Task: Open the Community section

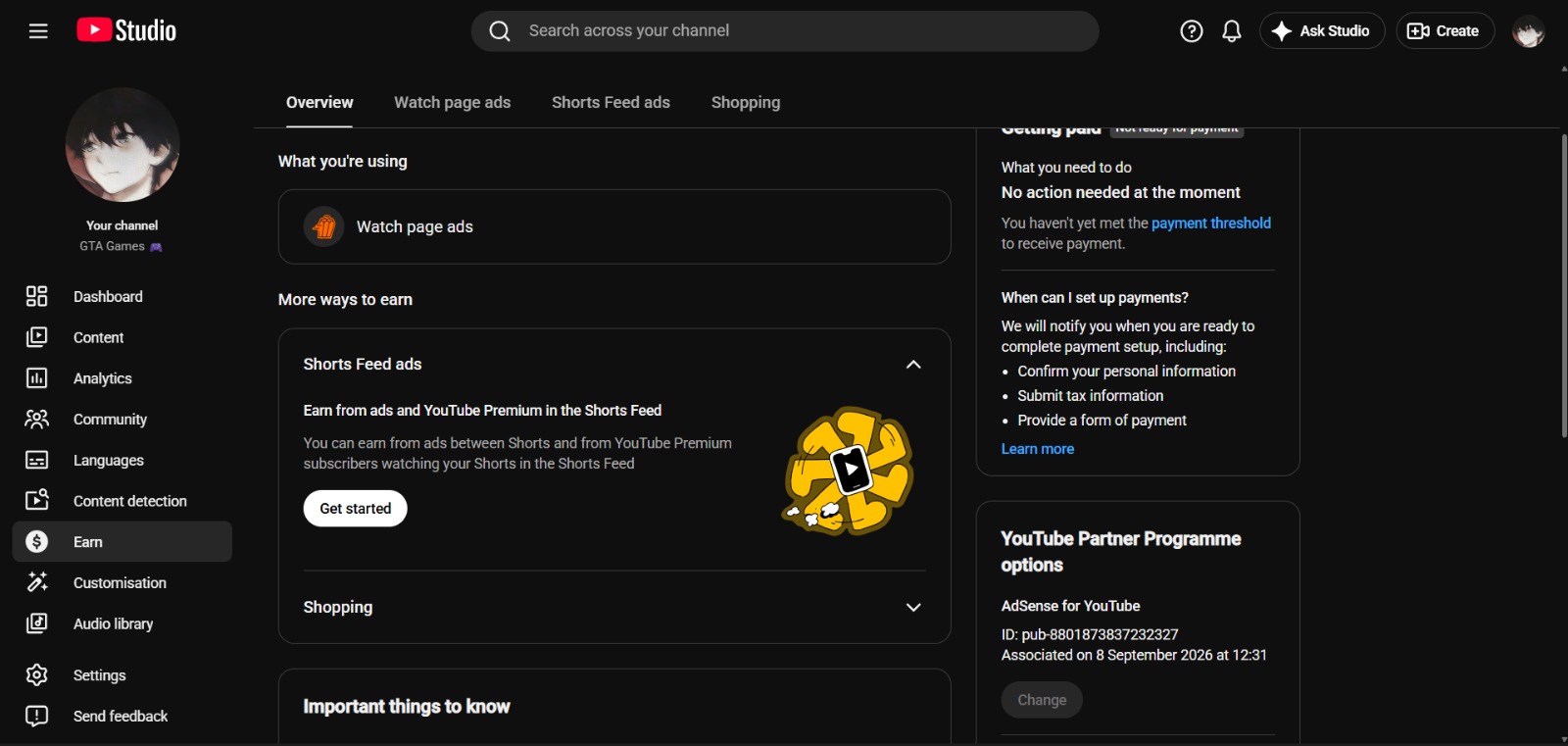Action: (x=122, y=420)
